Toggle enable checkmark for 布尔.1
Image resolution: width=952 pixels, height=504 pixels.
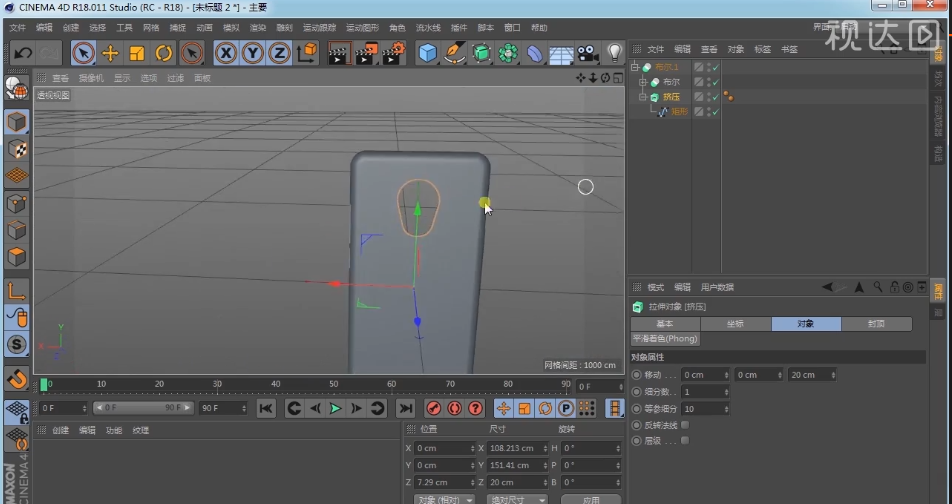[716, 67]
